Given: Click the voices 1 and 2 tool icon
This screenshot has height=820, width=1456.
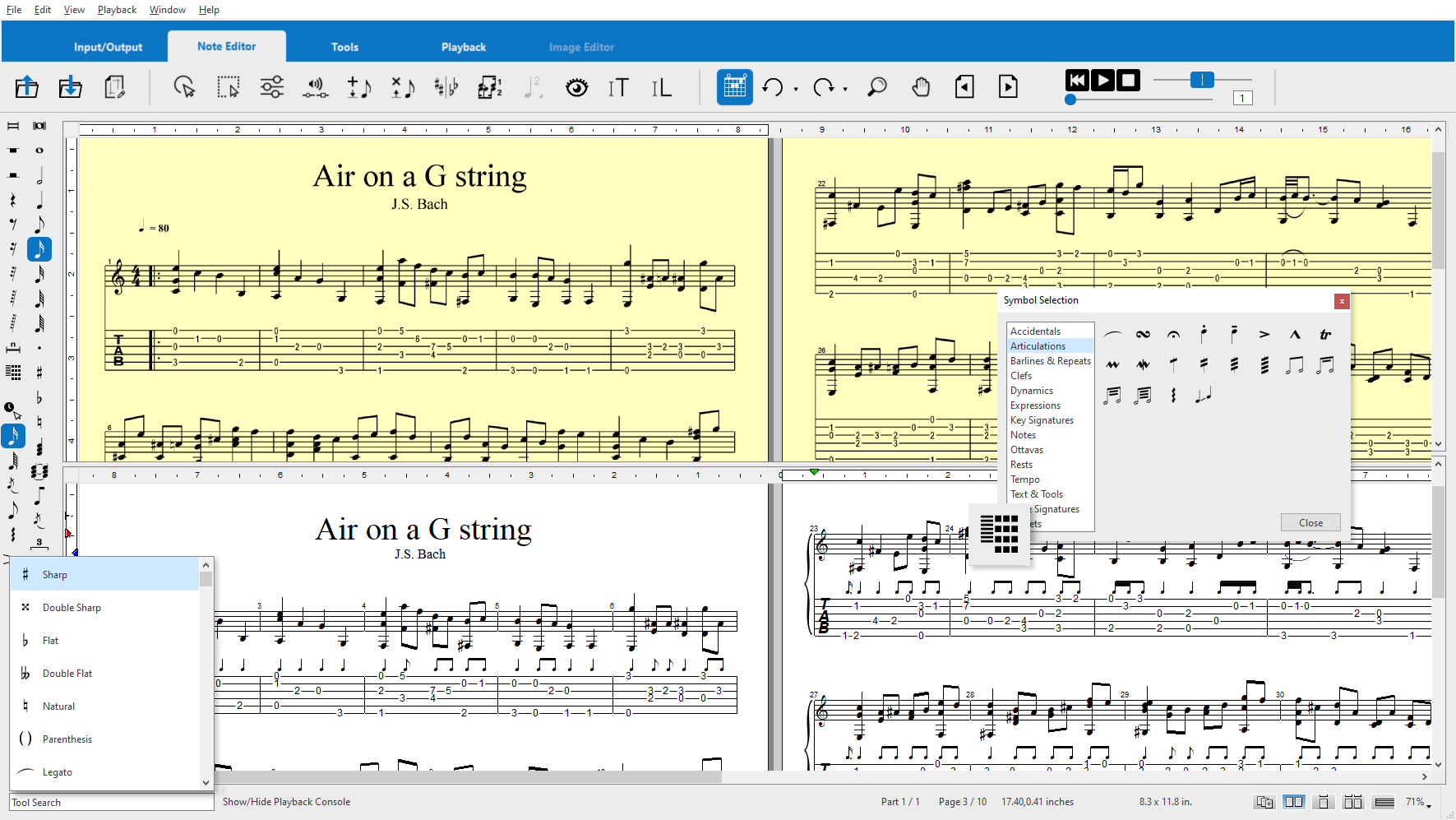Looking at the screenshot, I should [490, 86].
